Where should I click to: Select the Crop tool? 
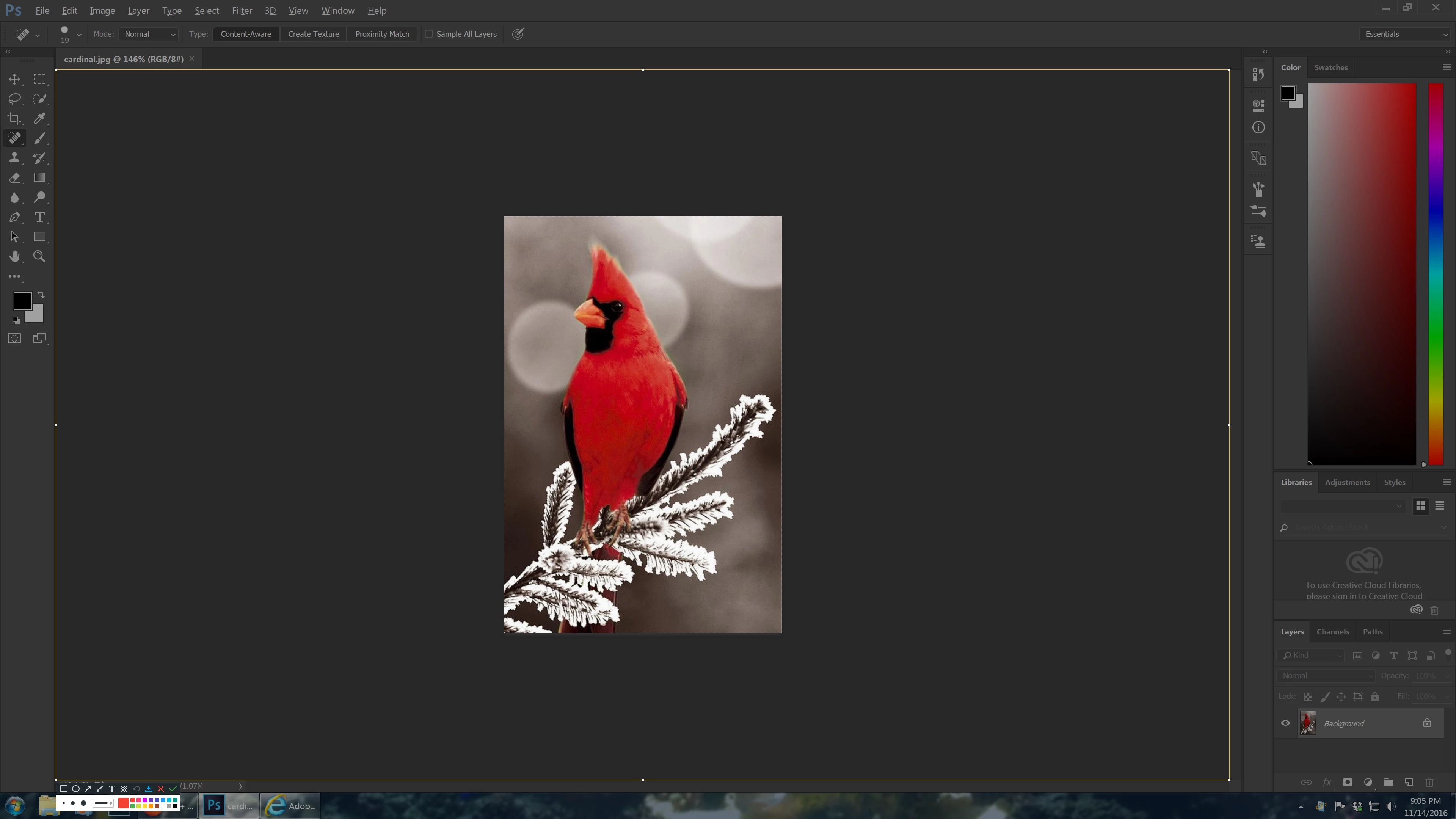click(14, 119)
